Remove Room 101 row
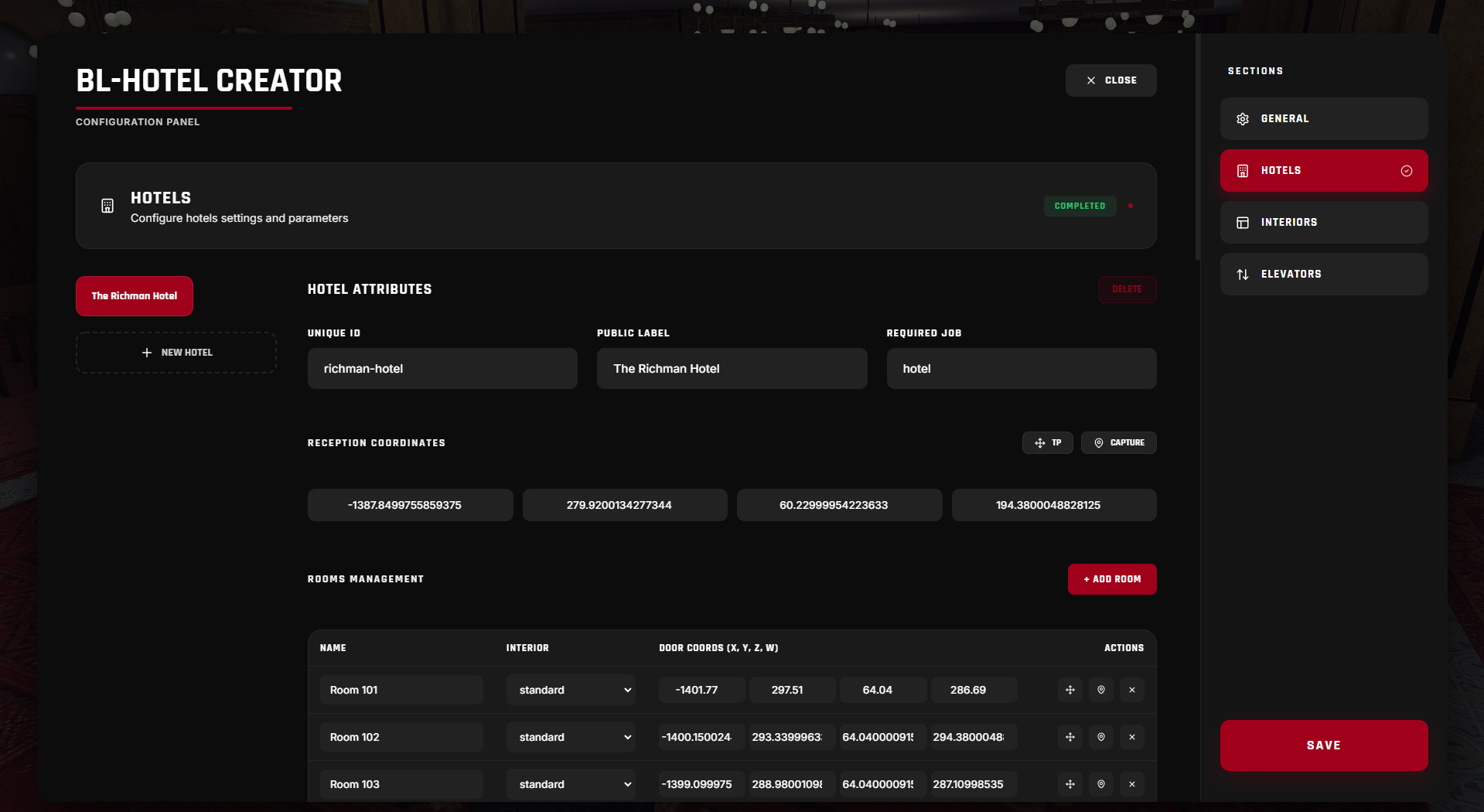The image size is (1484, 812). pyautogui.click(x=1132, y=690)
